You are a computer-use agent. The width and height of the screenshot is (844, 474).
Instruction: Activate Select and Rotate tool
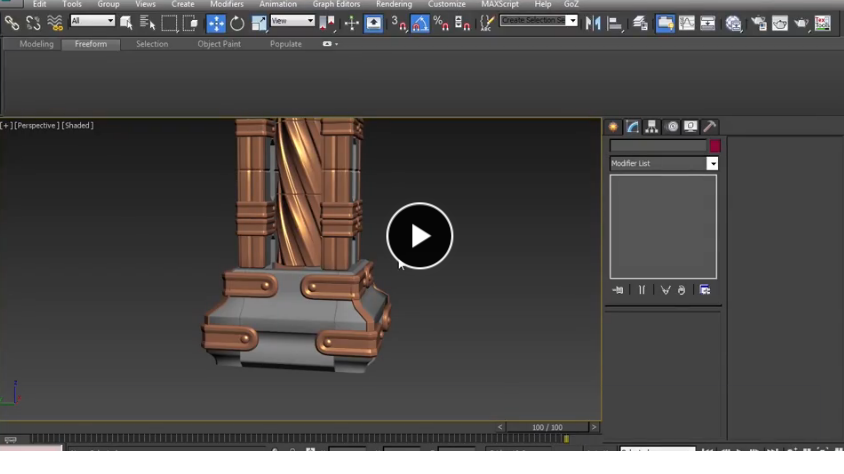(237, 23)
